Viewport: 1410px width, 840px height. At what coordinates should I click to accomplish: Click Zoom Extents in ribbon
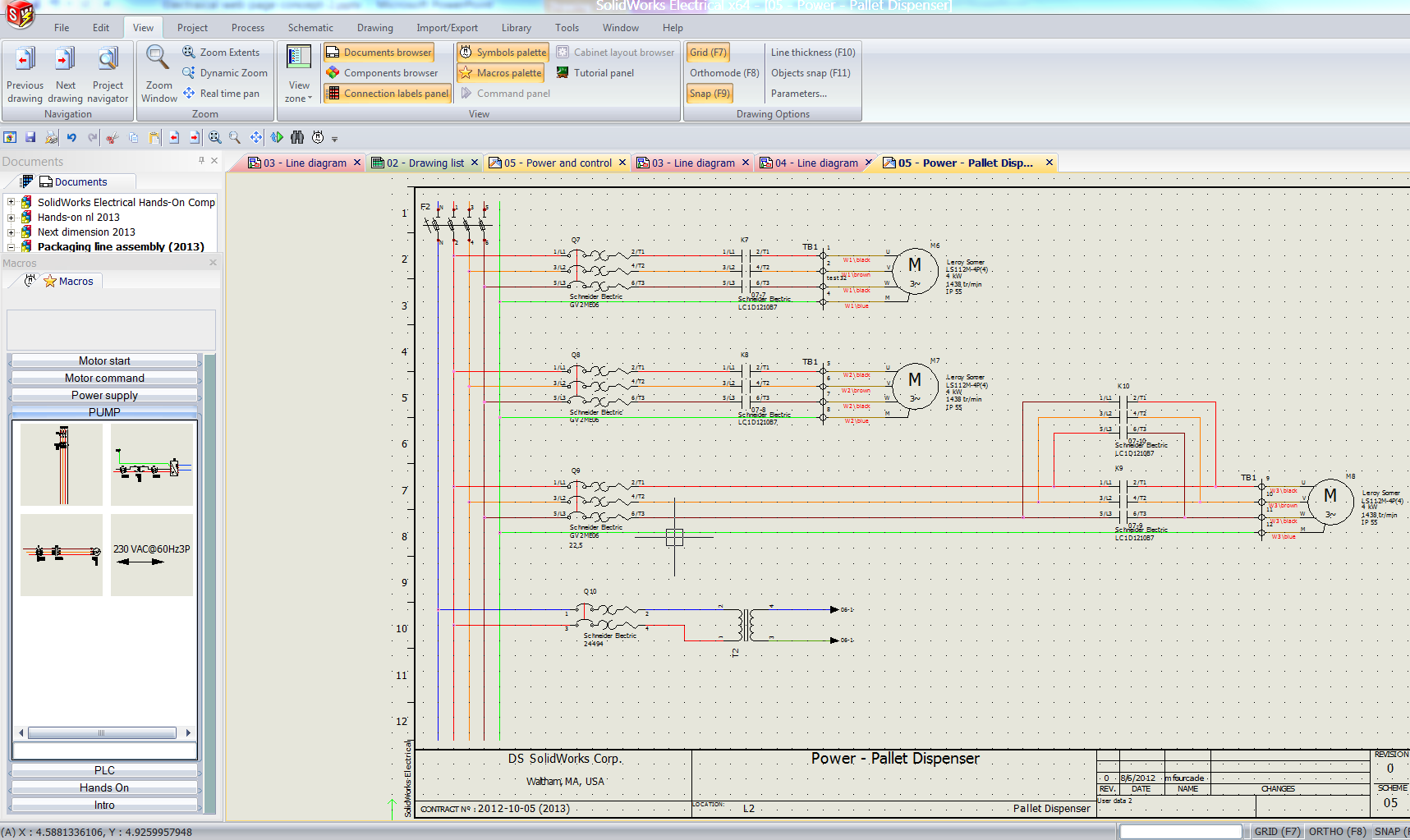coord(221,52)
